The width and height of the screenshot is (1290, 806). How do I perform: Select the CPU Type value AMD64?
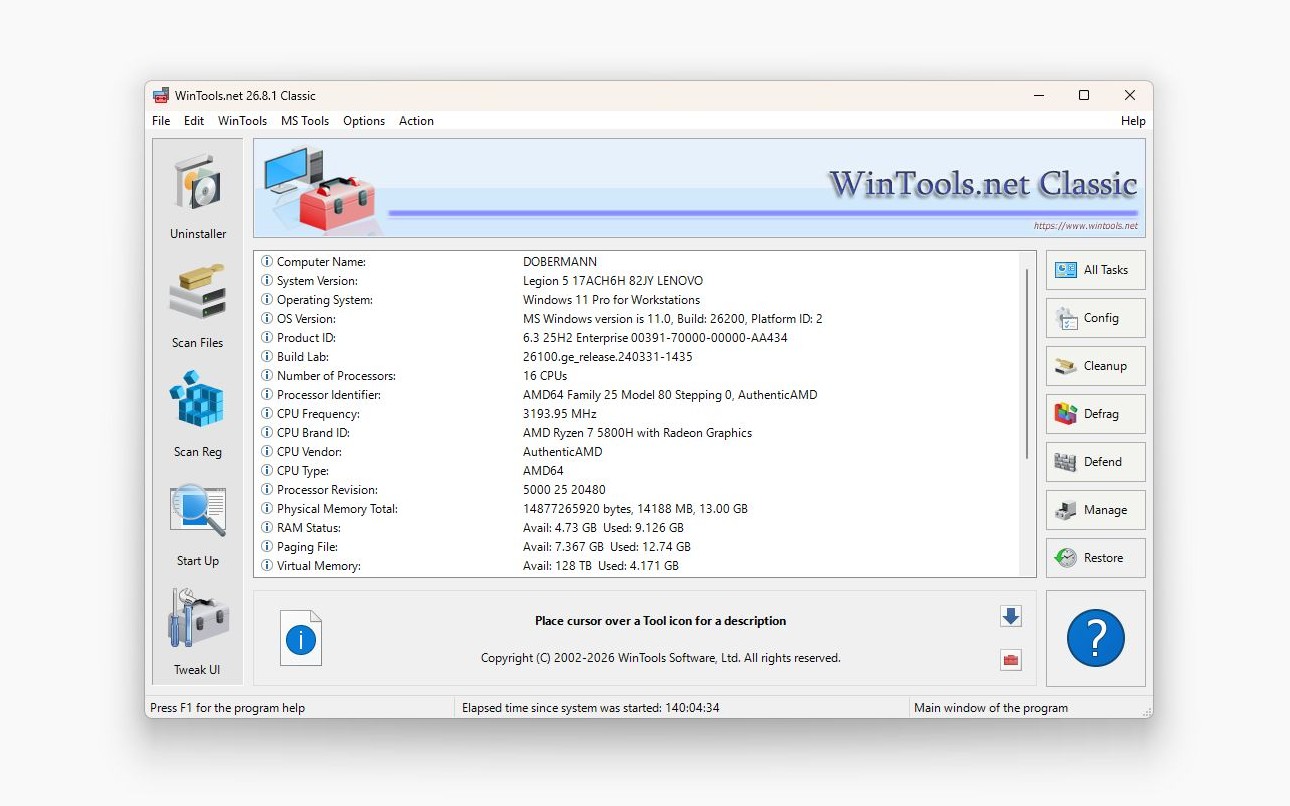point(543,471)
